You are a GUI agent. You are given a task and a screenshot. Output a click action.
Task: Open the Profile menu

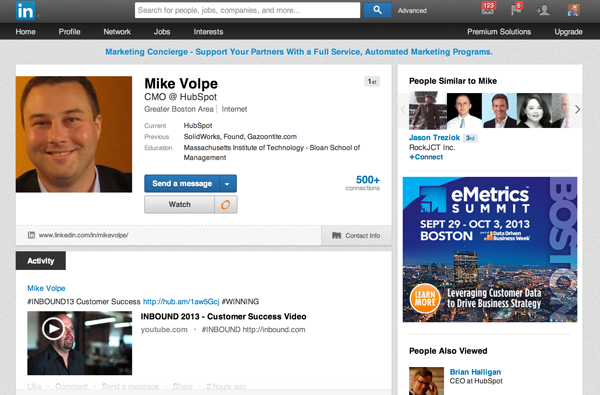(69, 32)
